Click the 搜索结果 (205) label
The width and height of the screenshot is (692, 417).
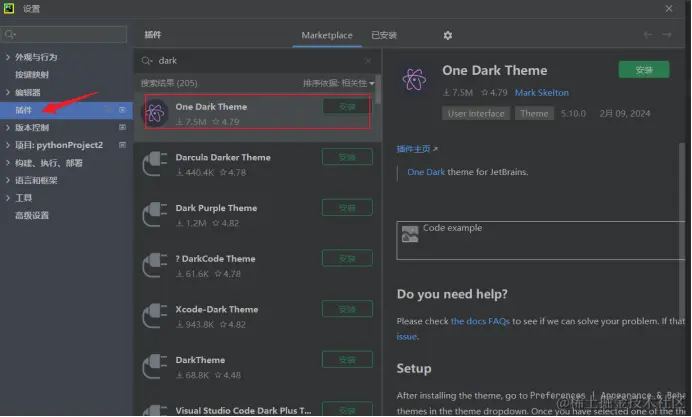(169, 83)
